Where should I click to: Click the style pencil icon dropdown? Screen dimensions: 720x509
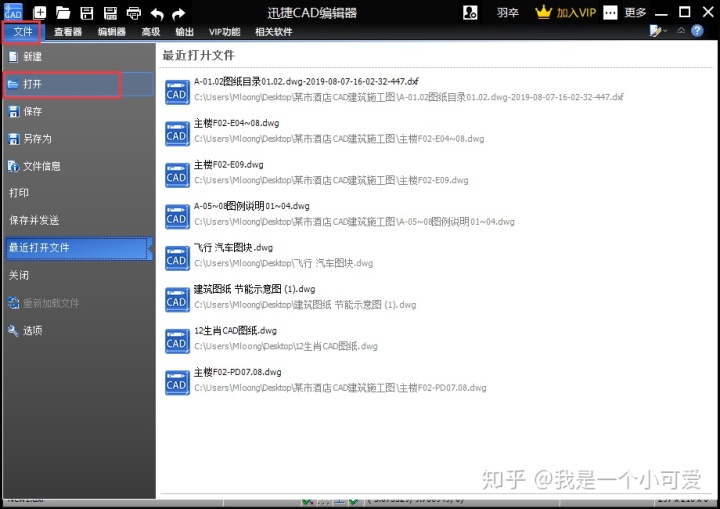[x=658, y=31]
